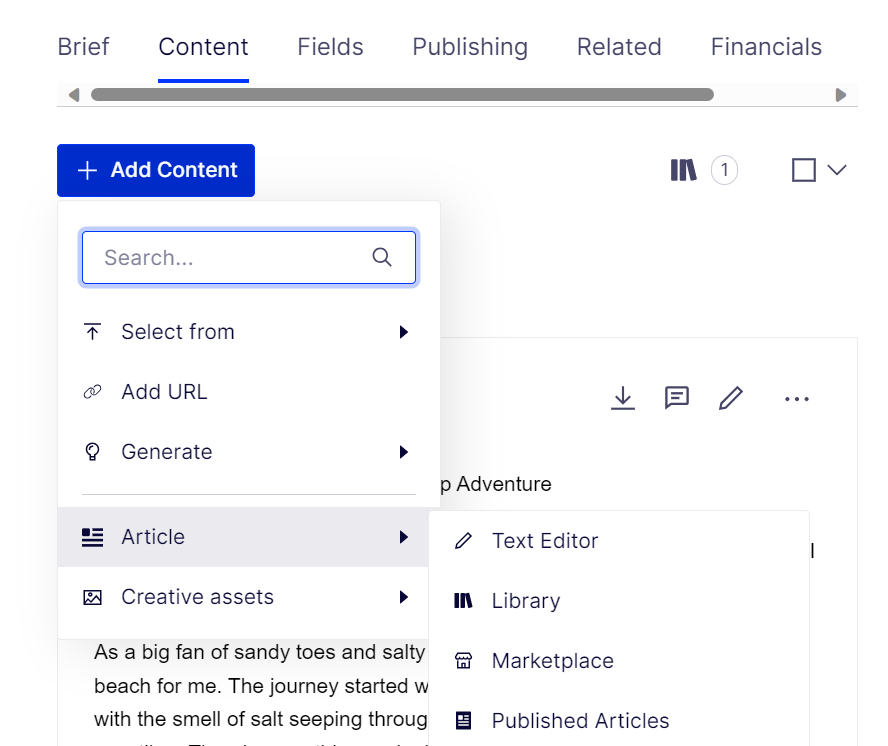Image resolution: width=888 pixels, height=746 pixels.
Task: Expand the chevron beside the checkbox
Action: point(837,171)
